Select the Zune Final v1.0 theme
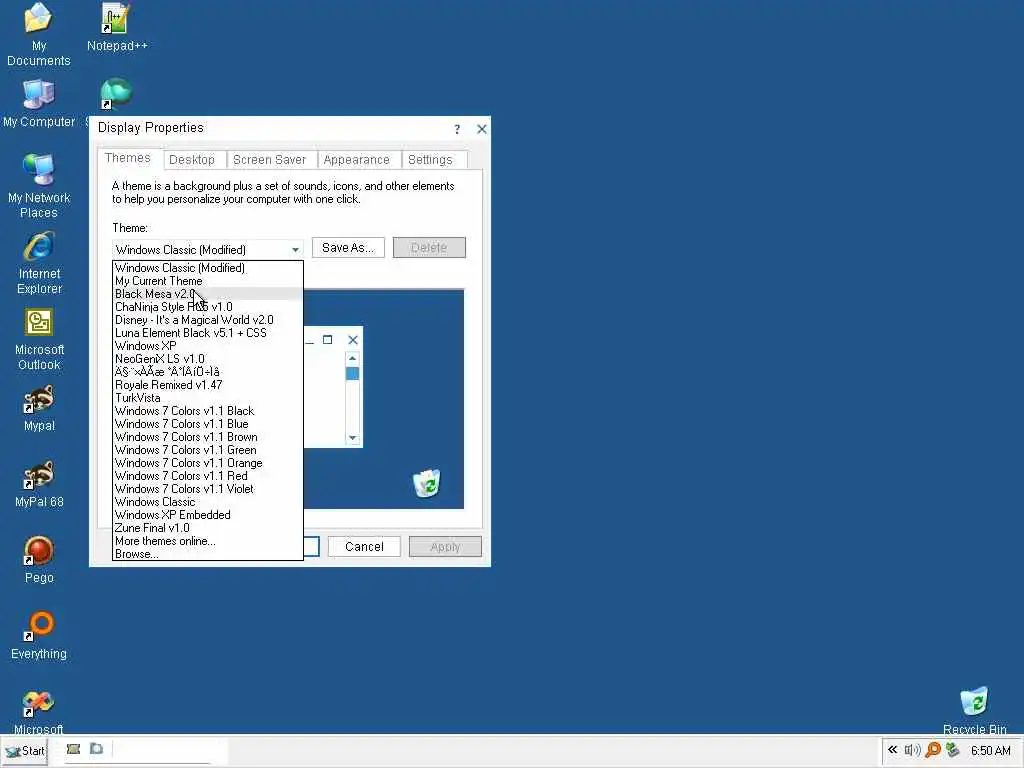Viewport: 1024px width, 768px height. [x=208, y=528]
